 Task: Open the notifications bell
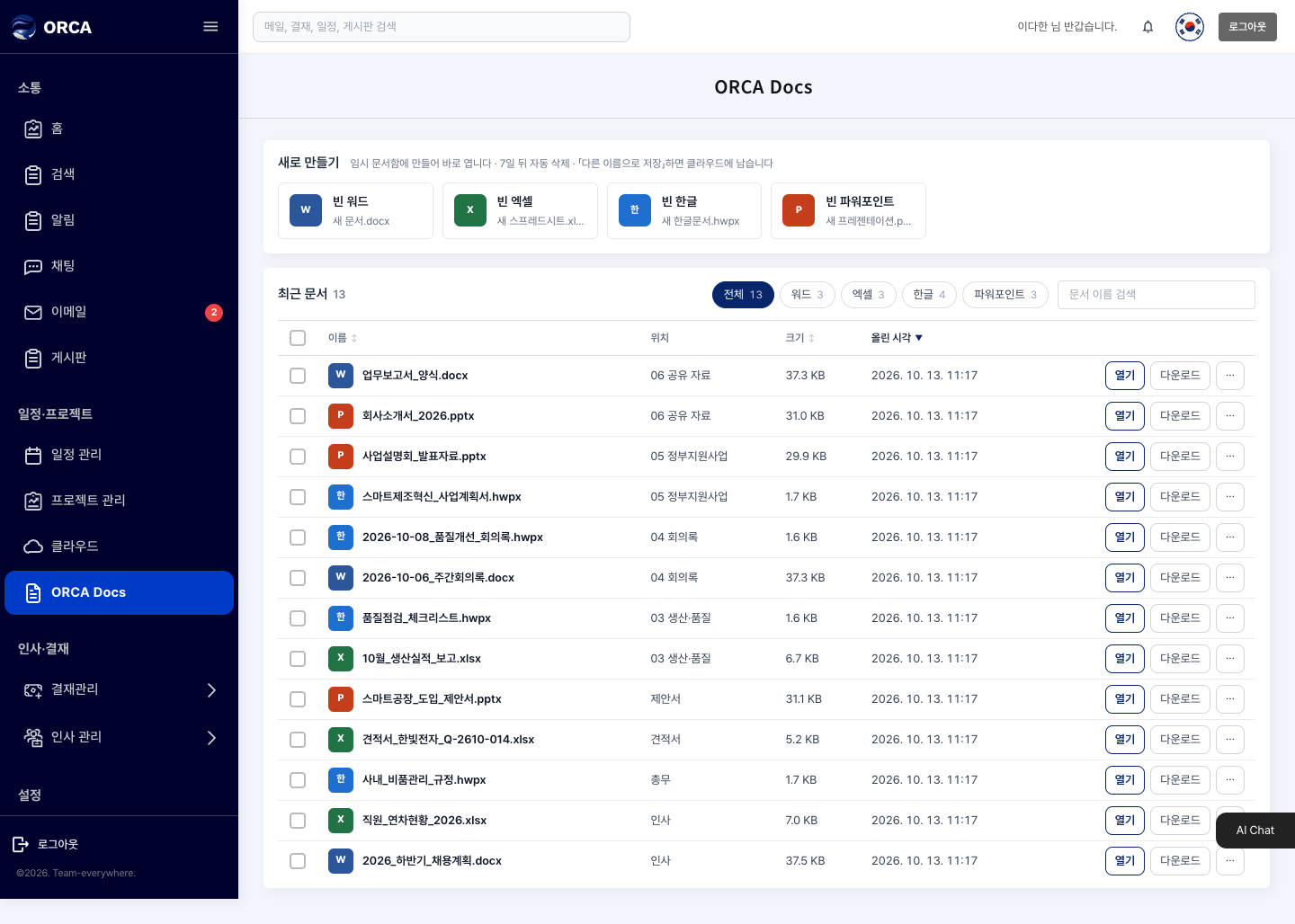click(x=1148, y=27)
